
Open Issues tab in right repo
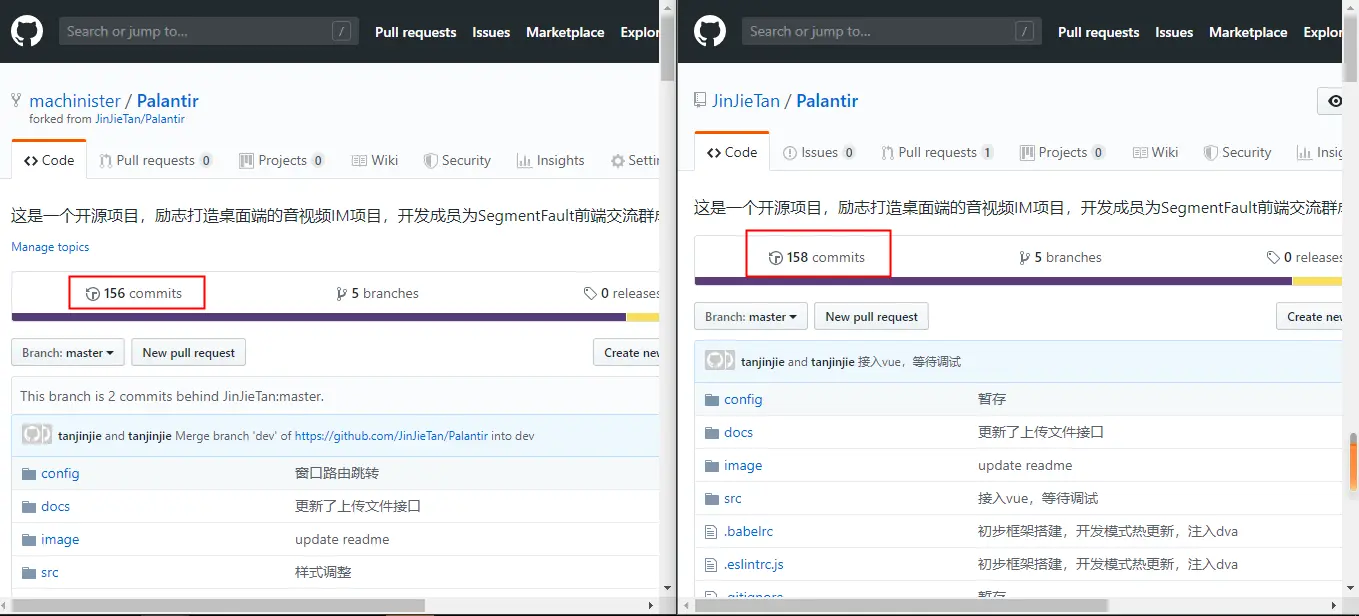tap(819, 152)
